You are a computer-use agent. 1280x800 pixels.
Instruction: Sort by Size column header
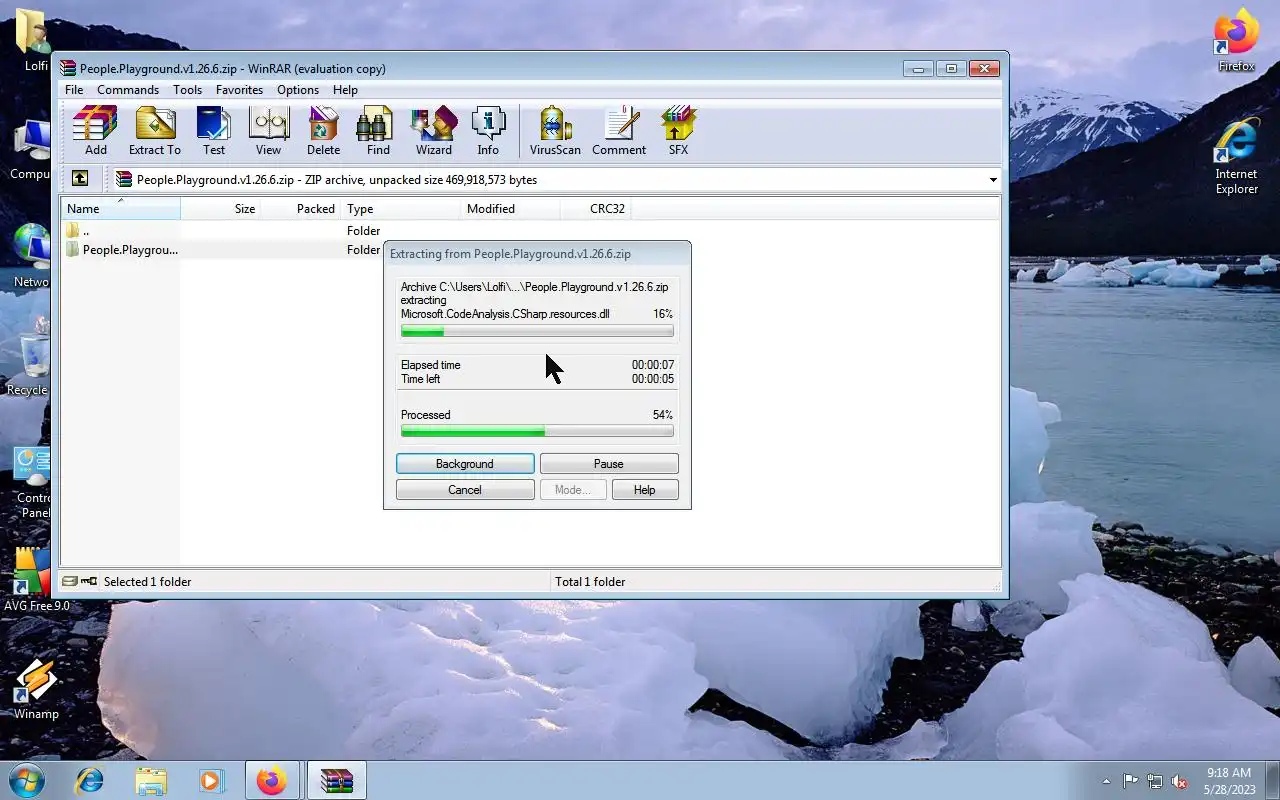(221, 209)
